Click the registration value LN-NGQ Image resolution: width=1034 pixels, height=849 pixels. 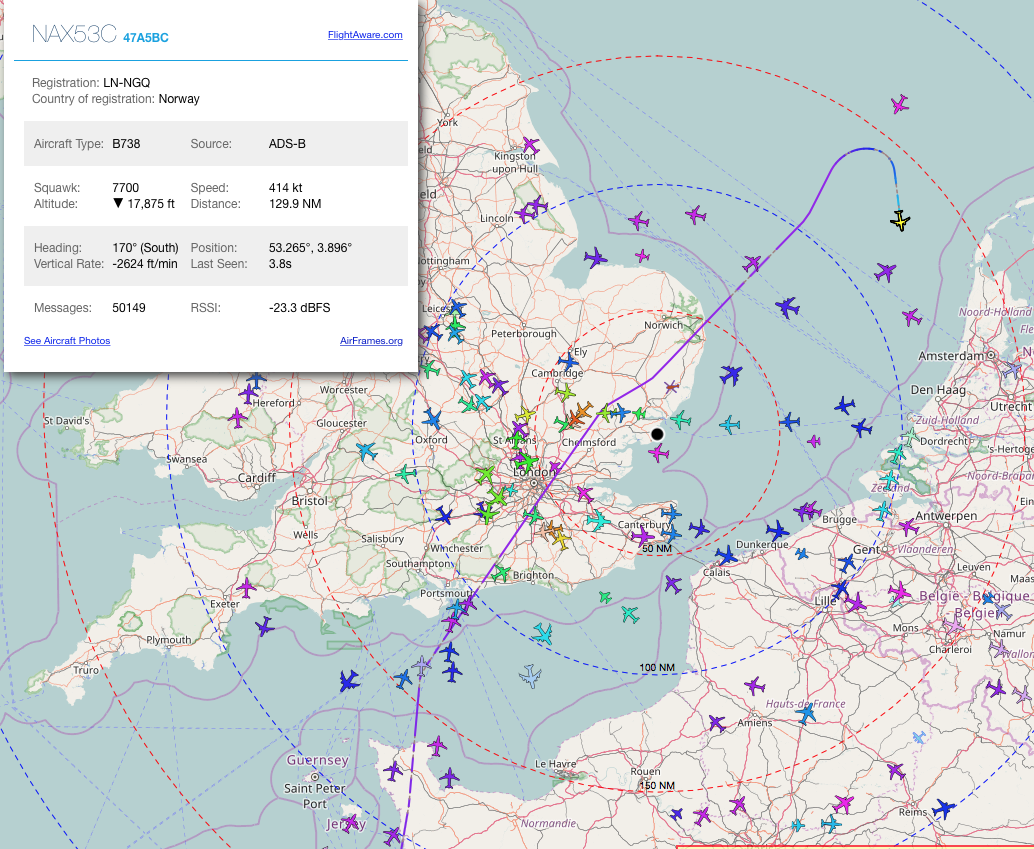pos(127,82)
